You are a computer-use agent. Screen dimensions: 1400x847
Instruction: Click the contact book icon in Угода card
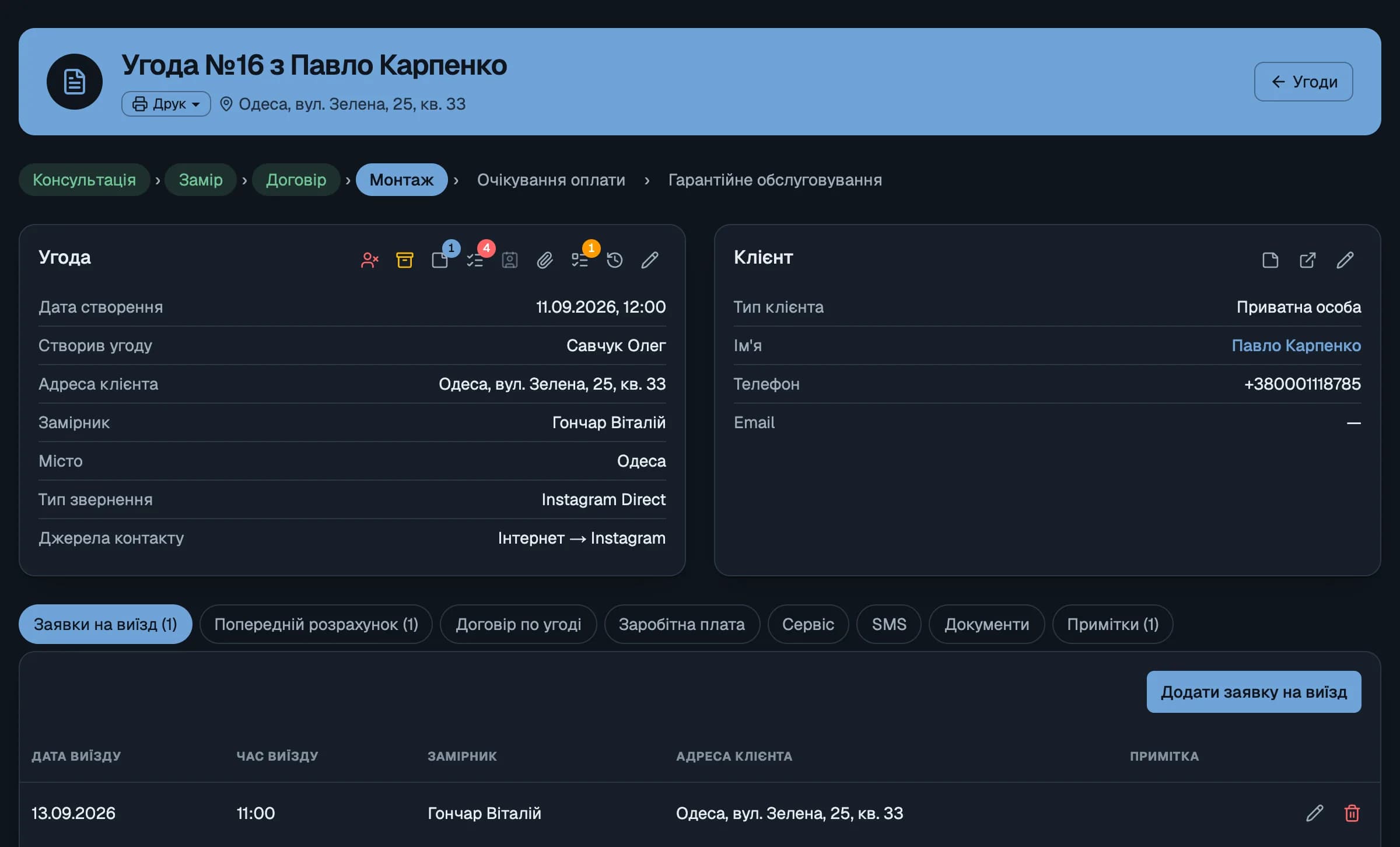(510, 260)
